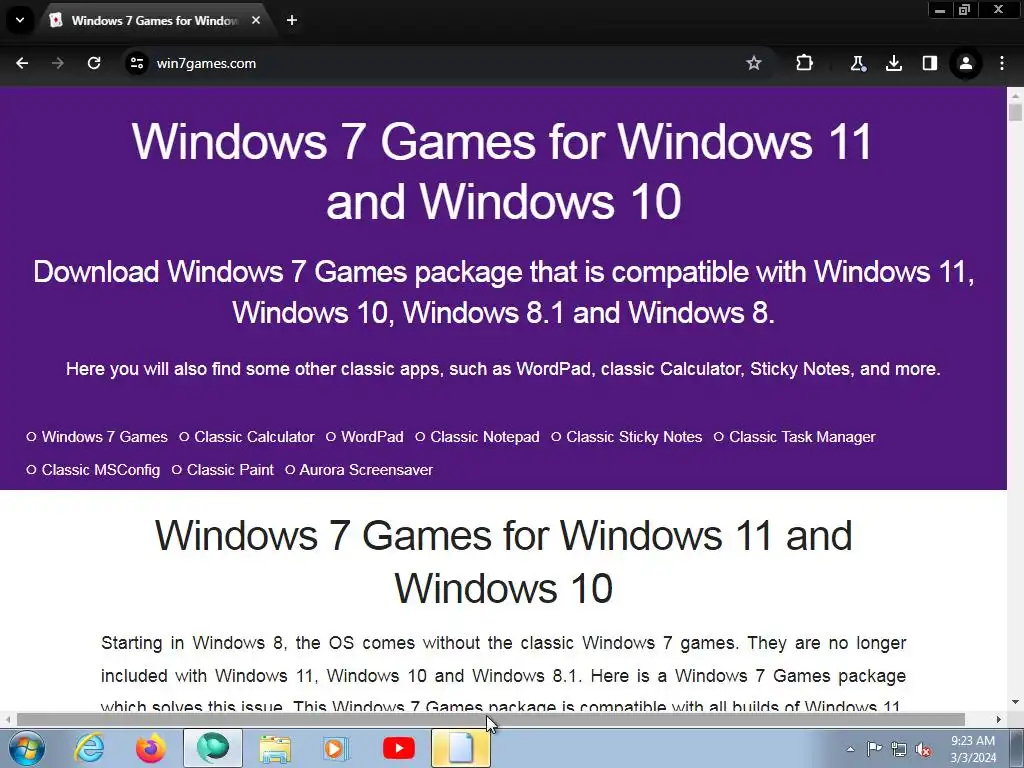
Task: Open the Classic Calculator link
Action: coord(254,437)
